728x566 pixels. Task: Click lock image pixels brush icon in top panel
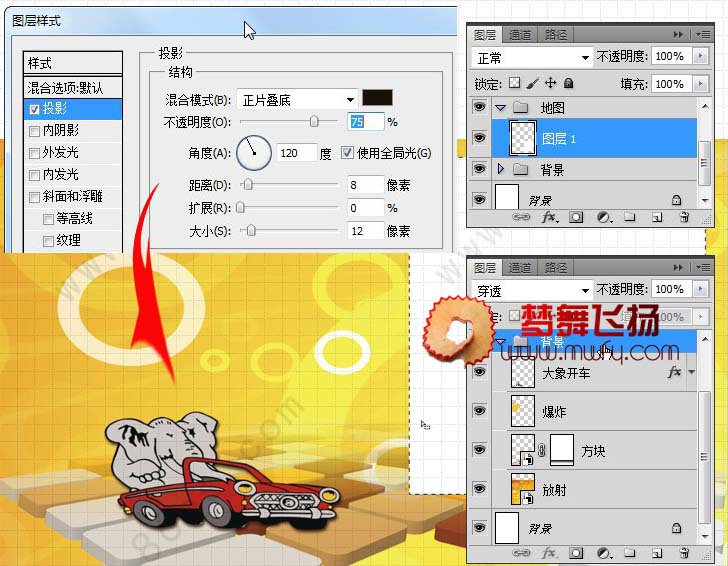(x=533, y=83)
